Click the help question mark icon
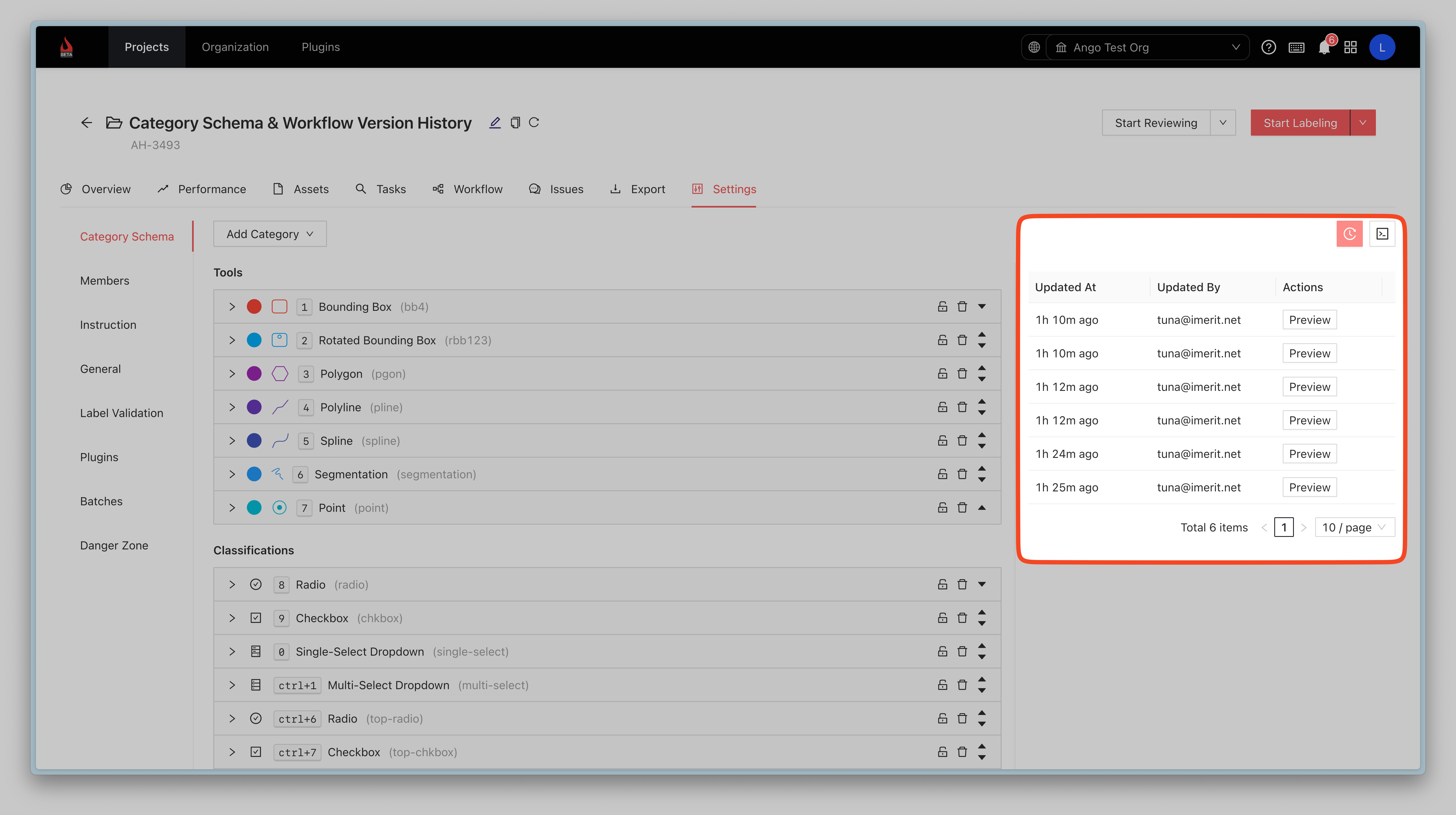The image size is (1456, 815). (1268, 47)
